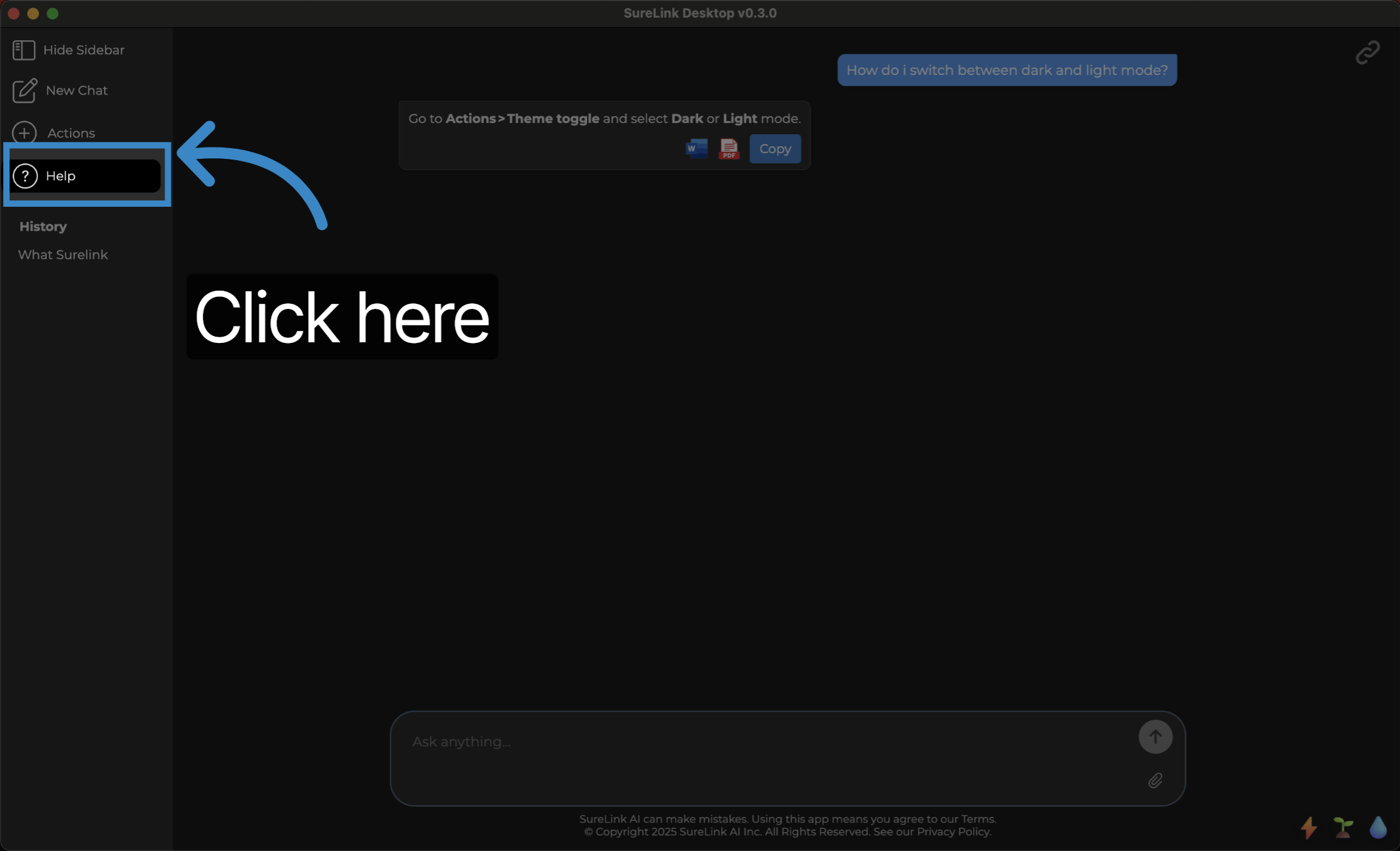Select the user's dark and light mode question bubble
The width and height of the screenshot is (1400, 851).
coord(1007,70)
